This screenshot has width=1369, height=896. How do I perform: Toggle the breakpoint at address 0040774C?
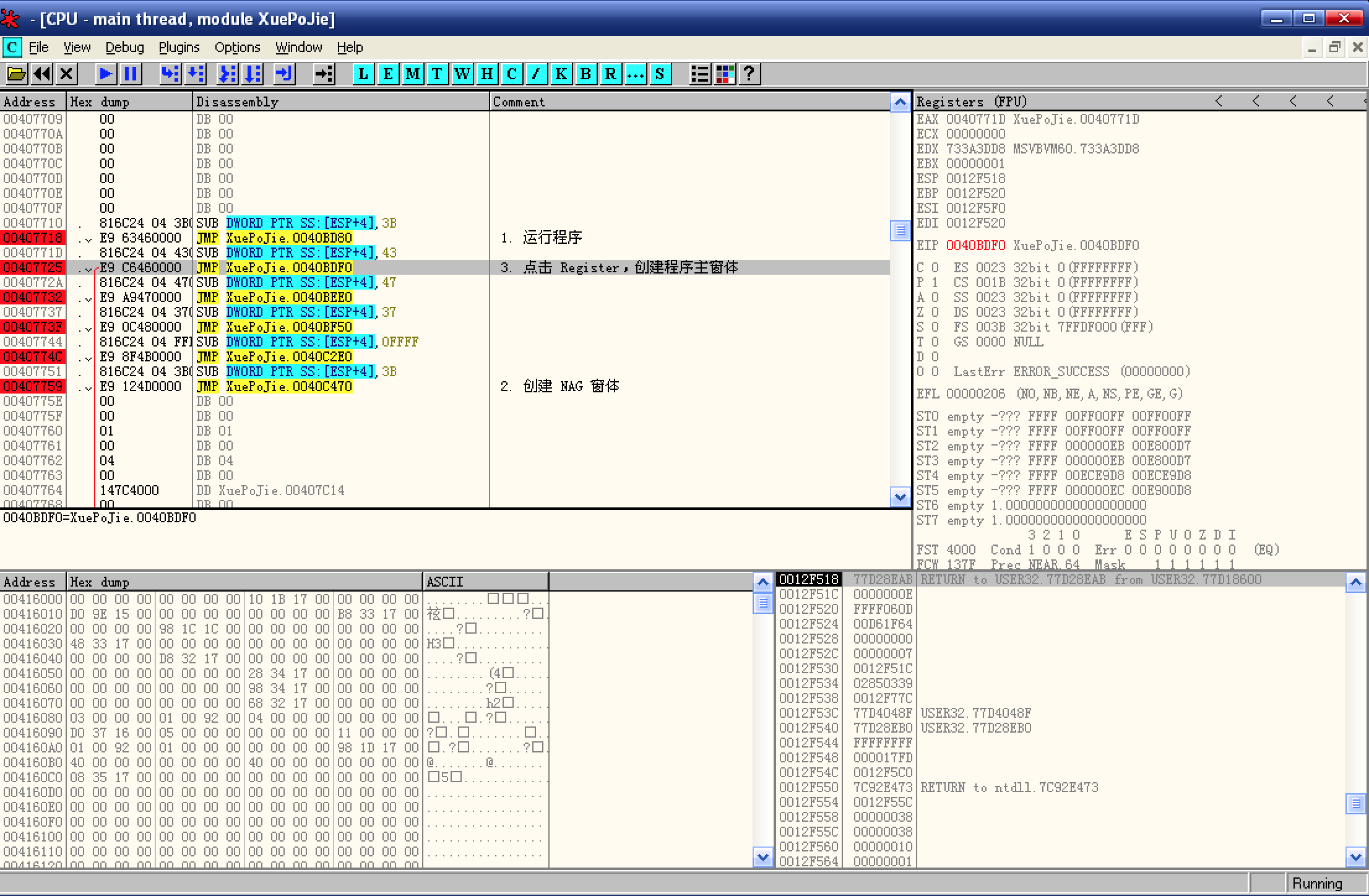tap(32, 356)
